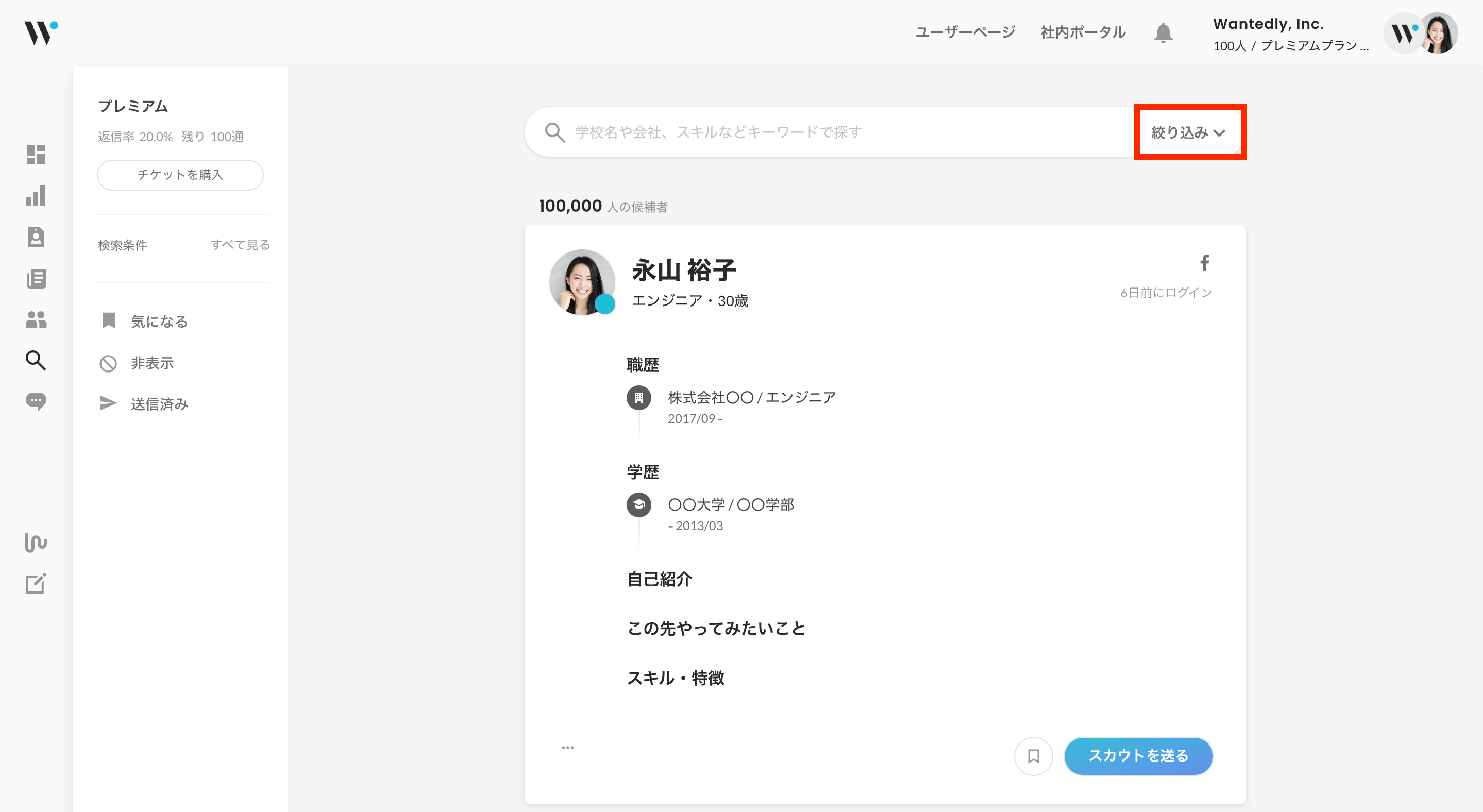Expand the candidate card options with三点リーダー
Viewport: 1483px width, 812px height.
click(568, 747)
